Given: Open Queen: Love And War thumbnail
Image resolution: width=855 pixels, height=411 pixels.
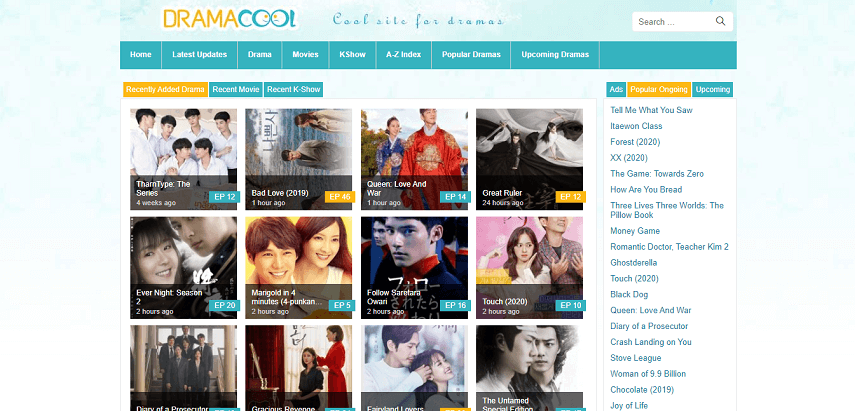Looking at the screenshot, I should [414, 159].
